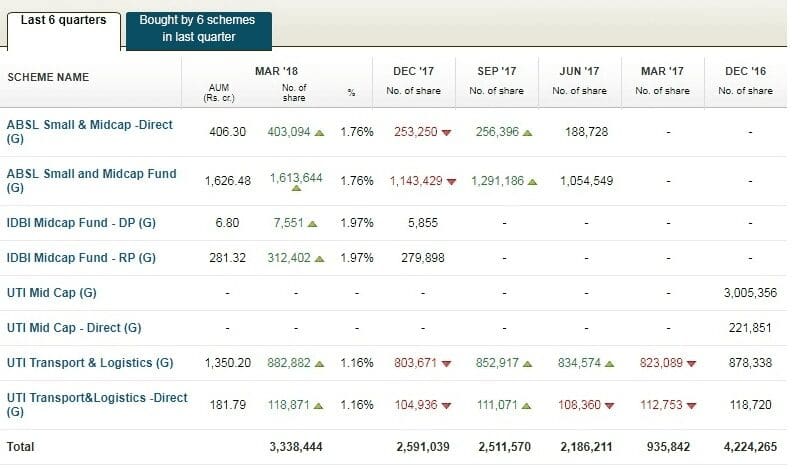Image resolution: width=800 pixels, height=469 pixels.
Task: Open UTI Transport&Logistics -Direct (G) link
Action: [x=97, y=404]
